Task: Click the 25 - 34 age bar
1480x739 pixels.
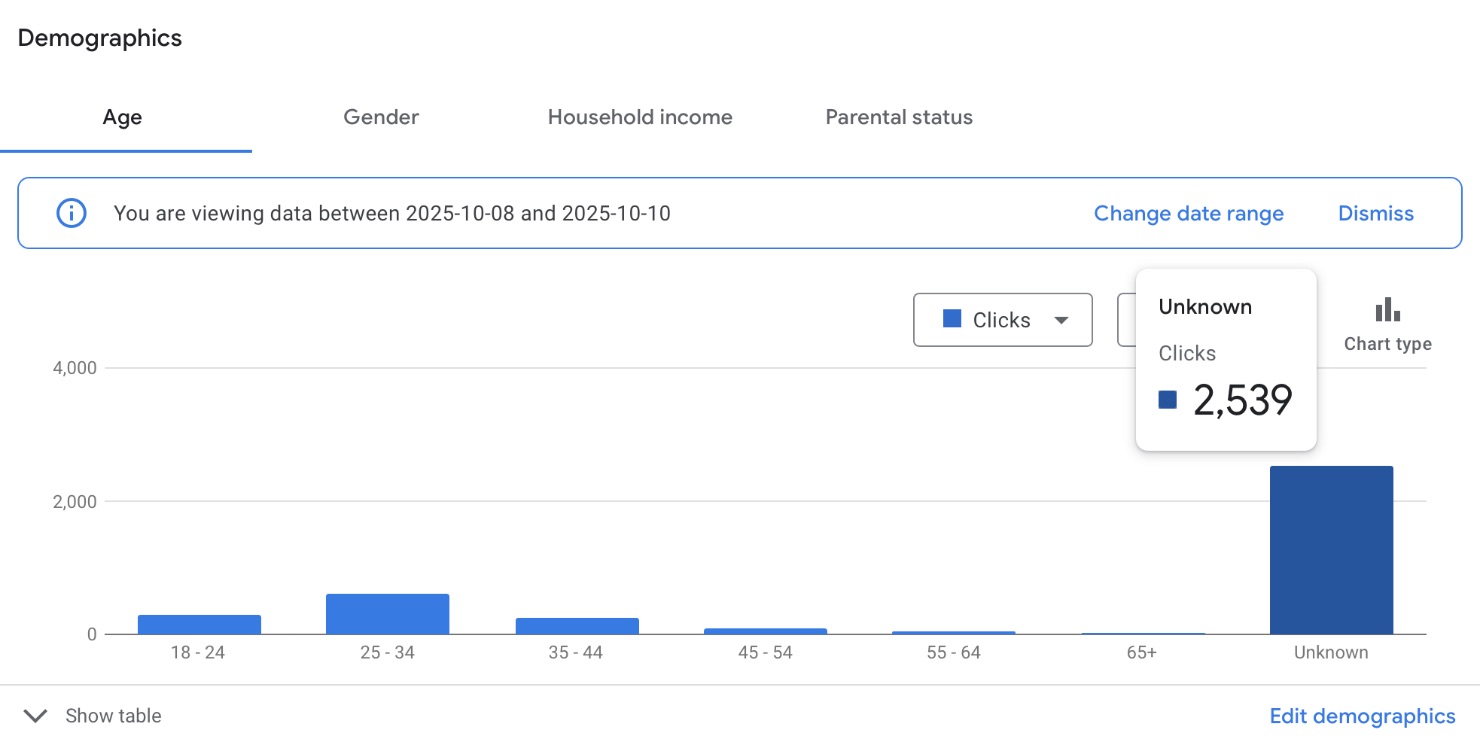Action: (x=388, y=614)
